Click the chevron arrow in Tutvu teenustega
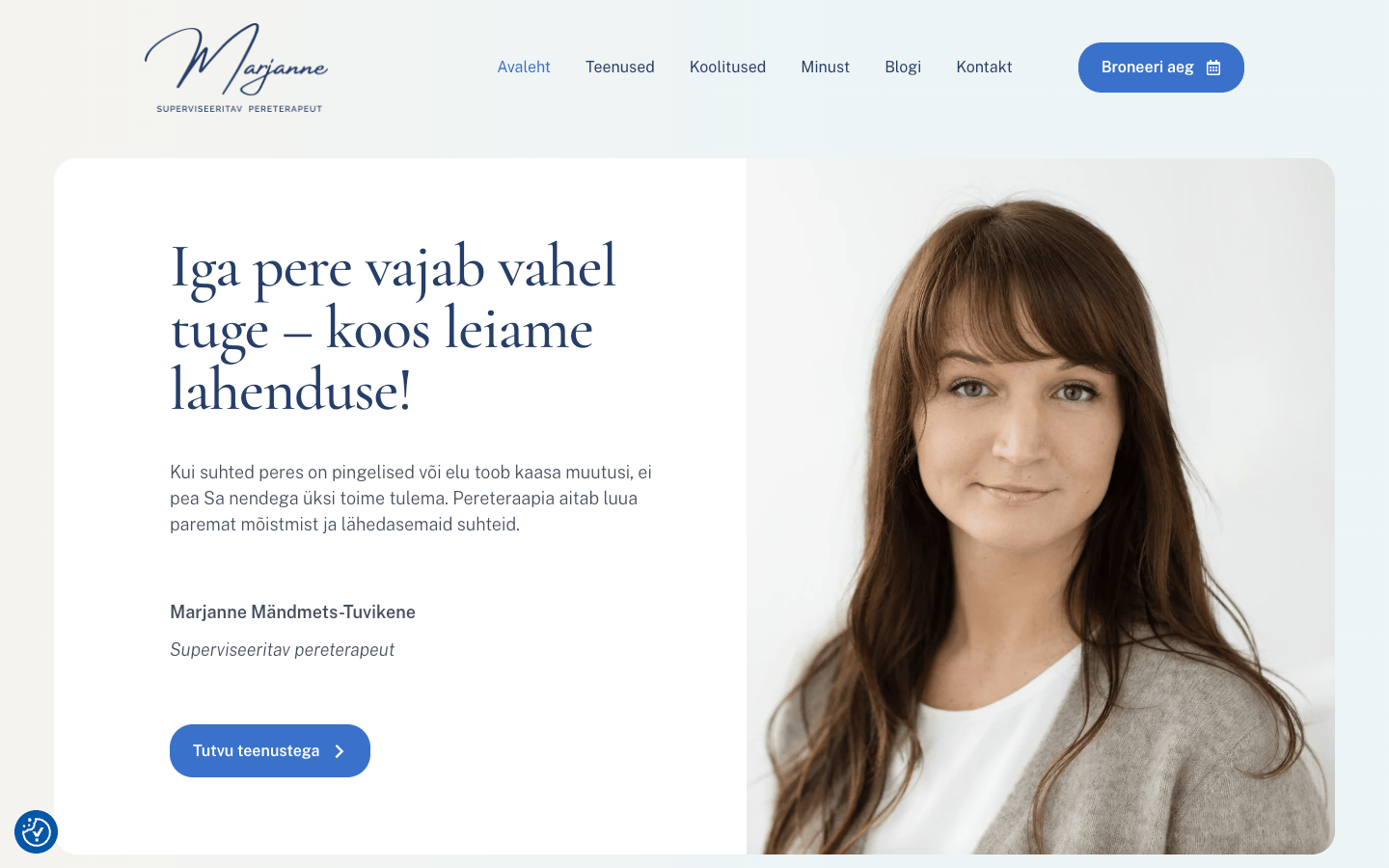 coord(339,751)
